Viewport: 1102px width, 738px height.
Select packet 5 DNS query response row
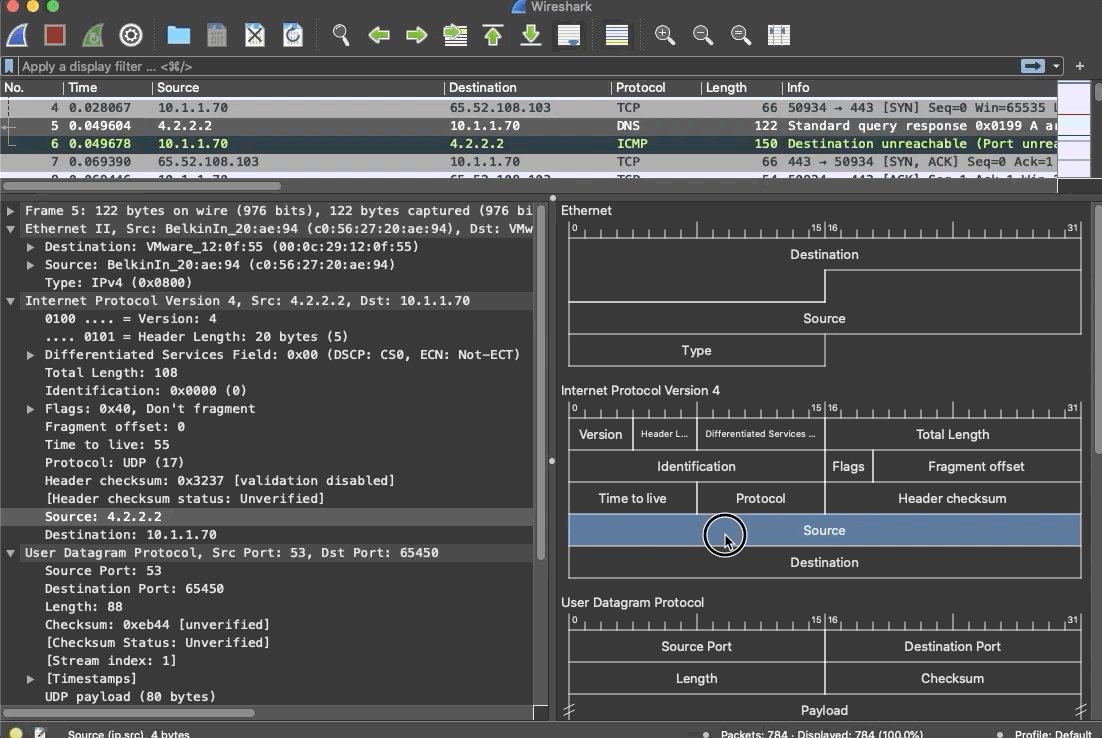529,126
